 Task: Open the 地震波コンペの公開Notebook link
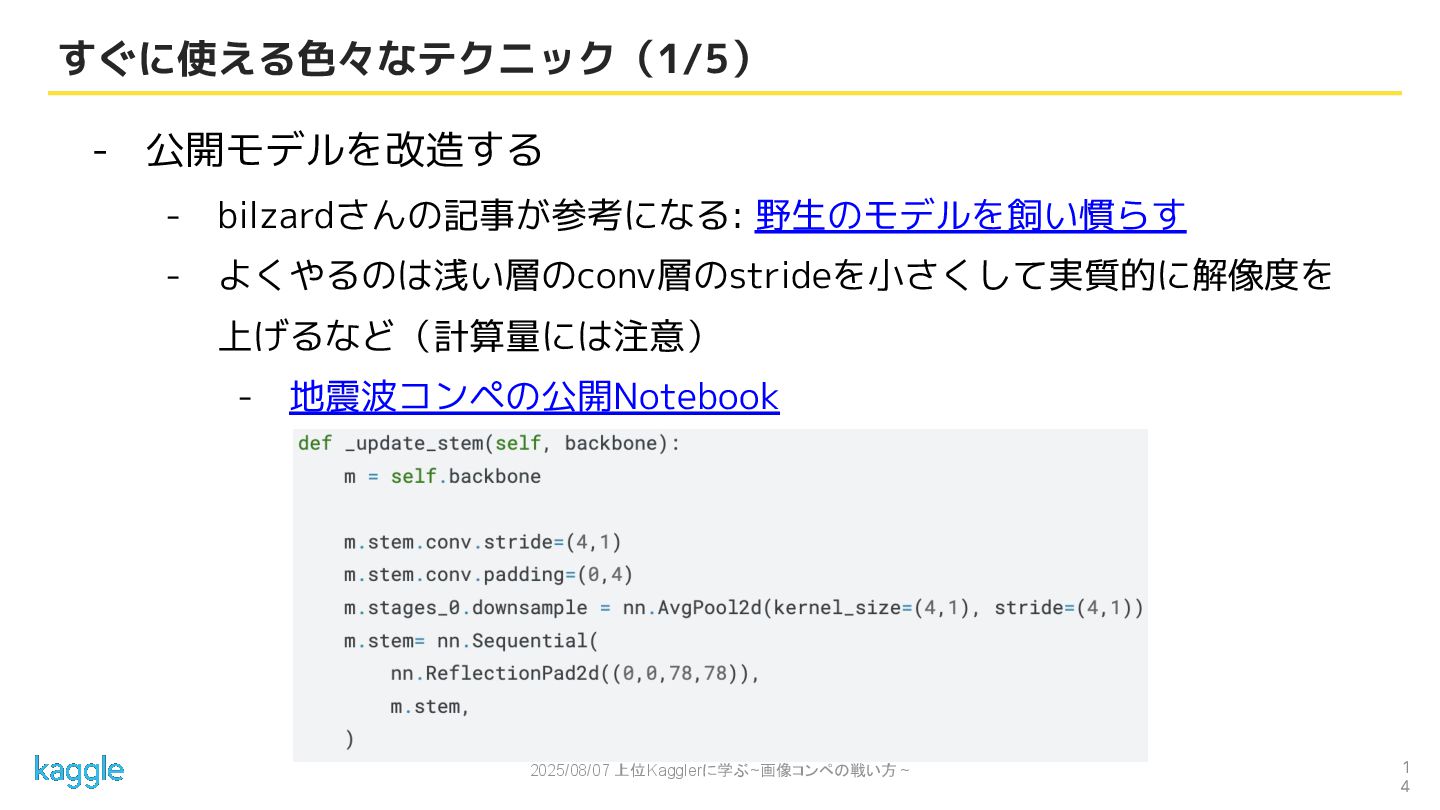[534, 397]
